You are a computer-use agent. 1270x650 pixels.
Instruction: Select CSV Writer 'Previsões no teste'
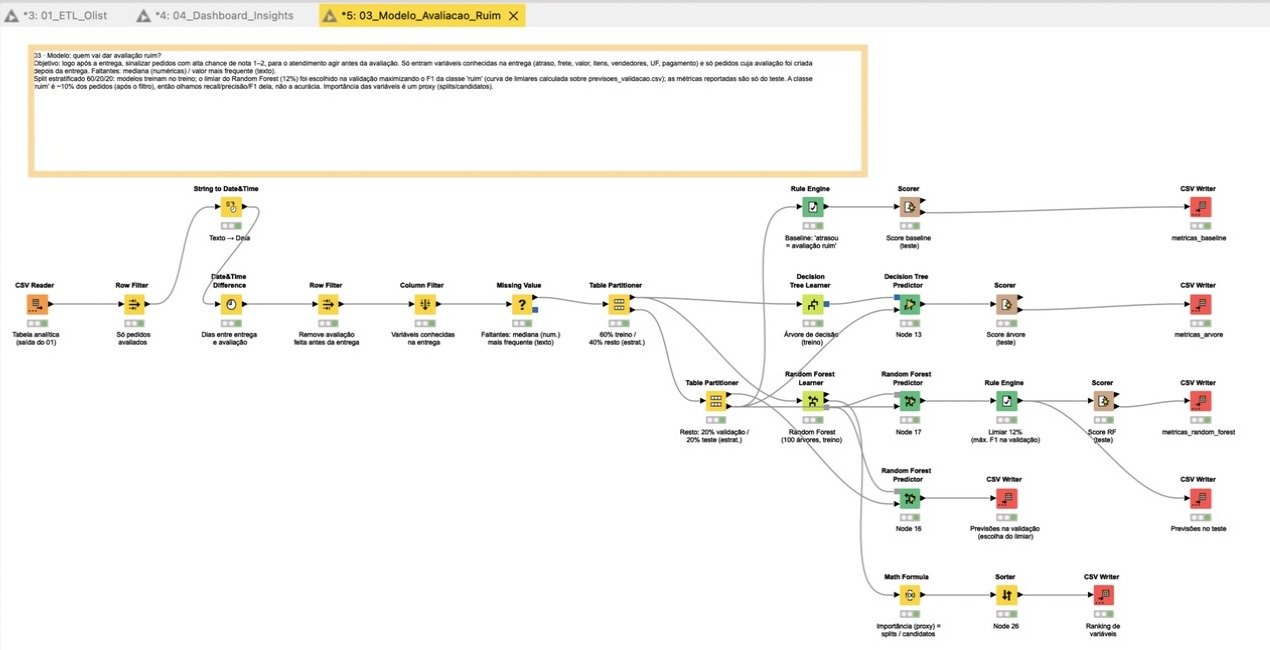click(1200, 498)
